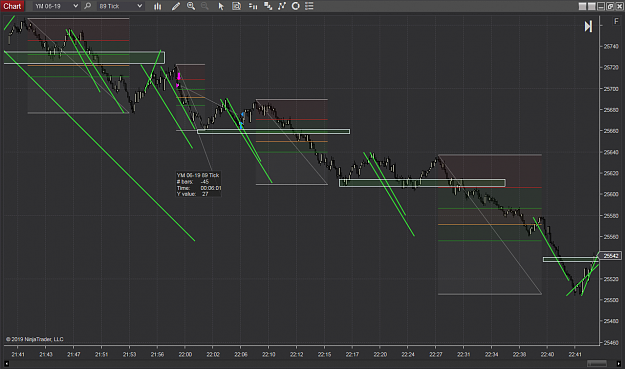The width and height of the screenshot is (625, 369).
Task: Click the horizontal scrollbar right arrow
Action: pyautogui.click(x=619, y=363)
